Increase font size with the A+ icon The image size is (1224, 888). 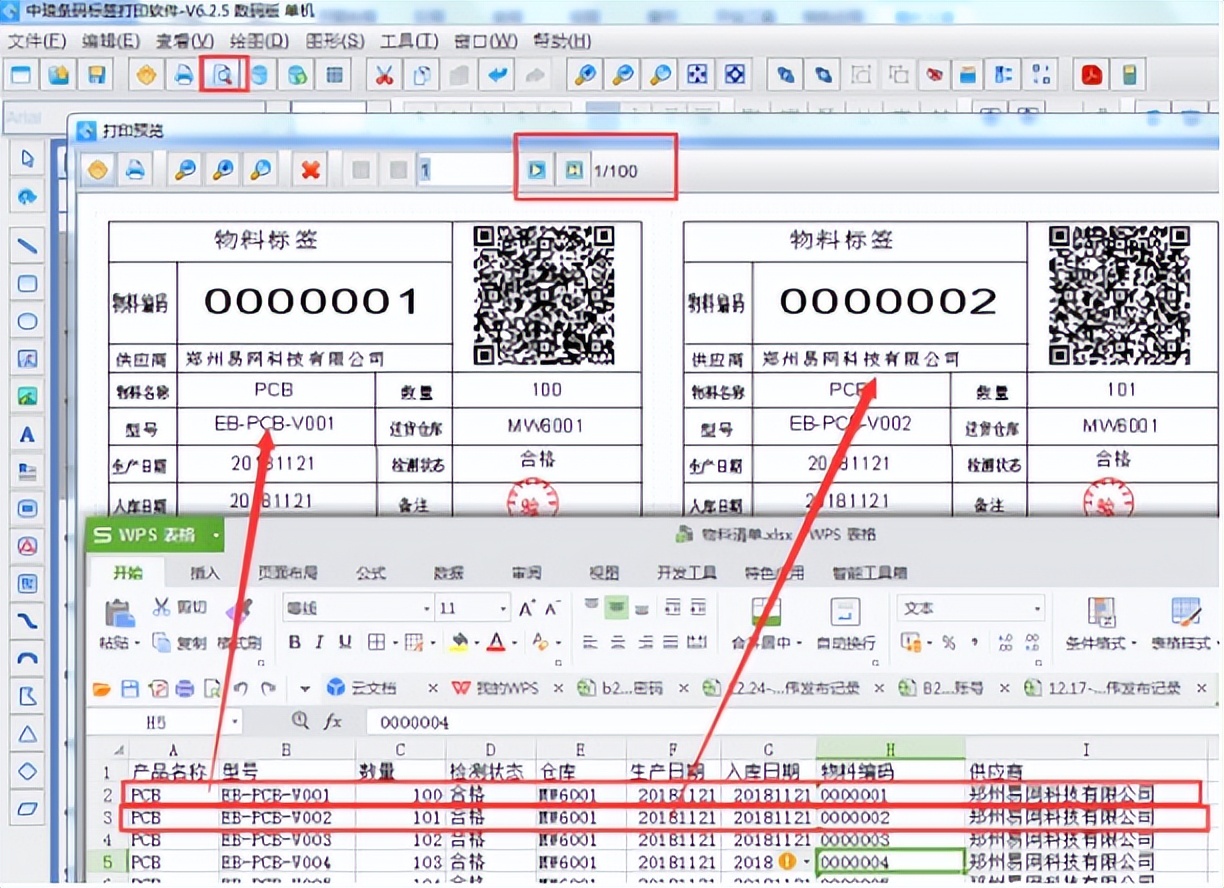coord(527,608)
